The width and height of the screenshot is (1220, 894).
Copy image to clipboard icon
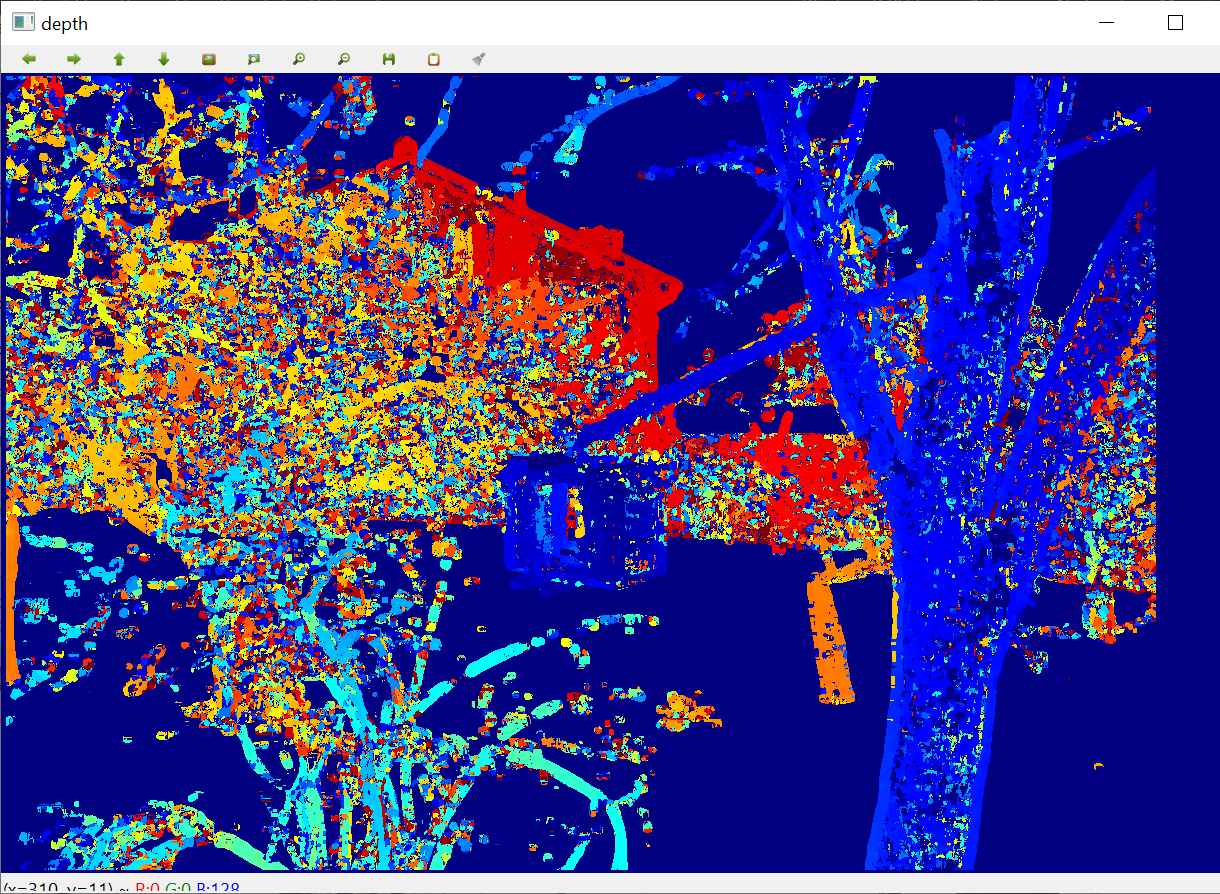434,59
